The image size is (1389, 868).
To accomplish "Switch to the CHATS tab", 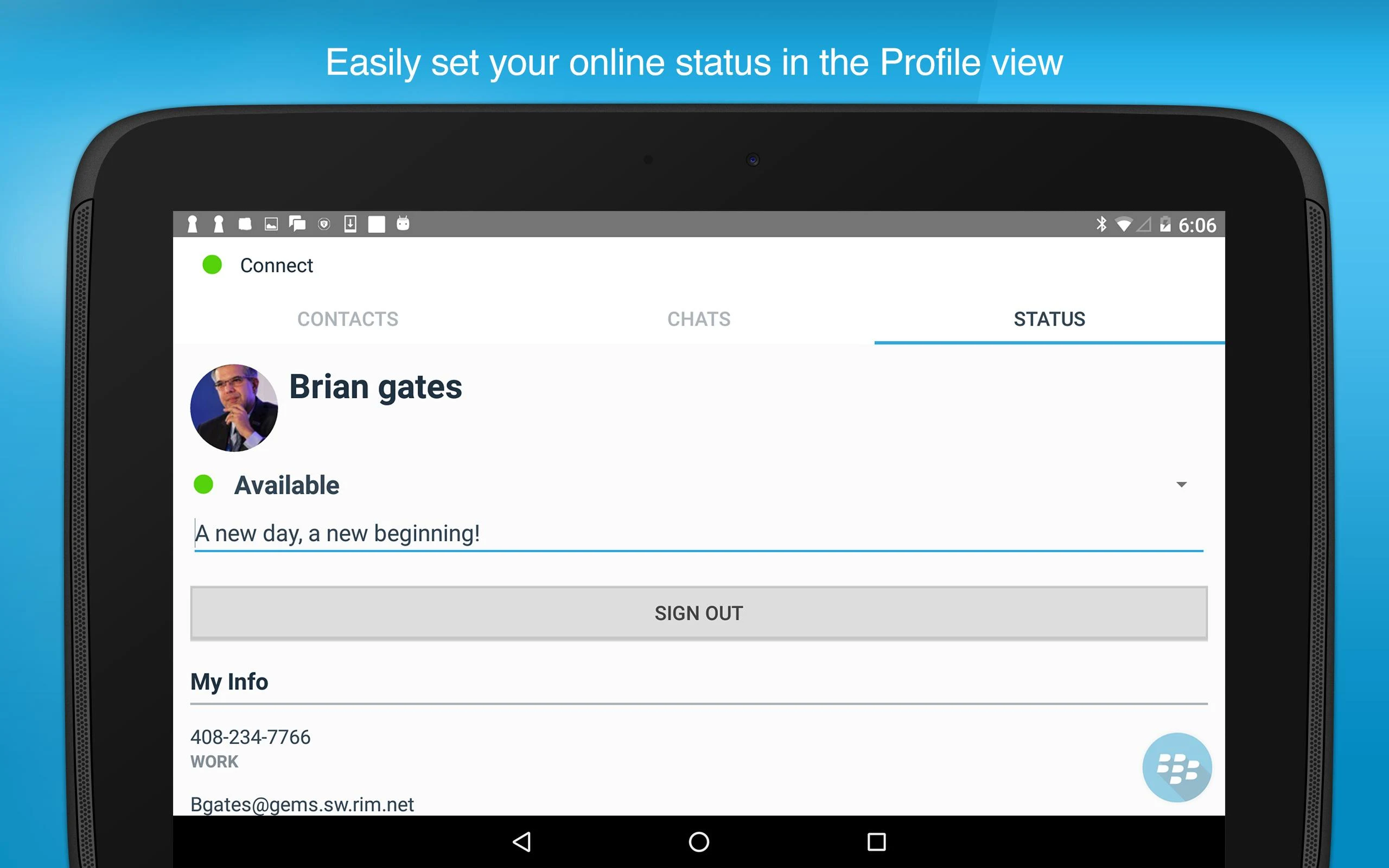I will click(x=698, y=319).
